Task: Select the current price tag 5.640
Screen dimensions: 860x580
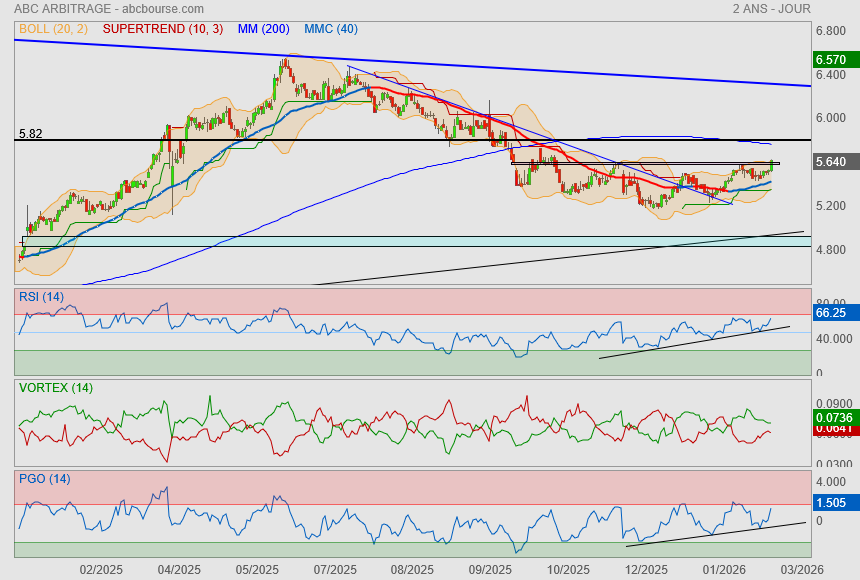Action: pos(832,162)
